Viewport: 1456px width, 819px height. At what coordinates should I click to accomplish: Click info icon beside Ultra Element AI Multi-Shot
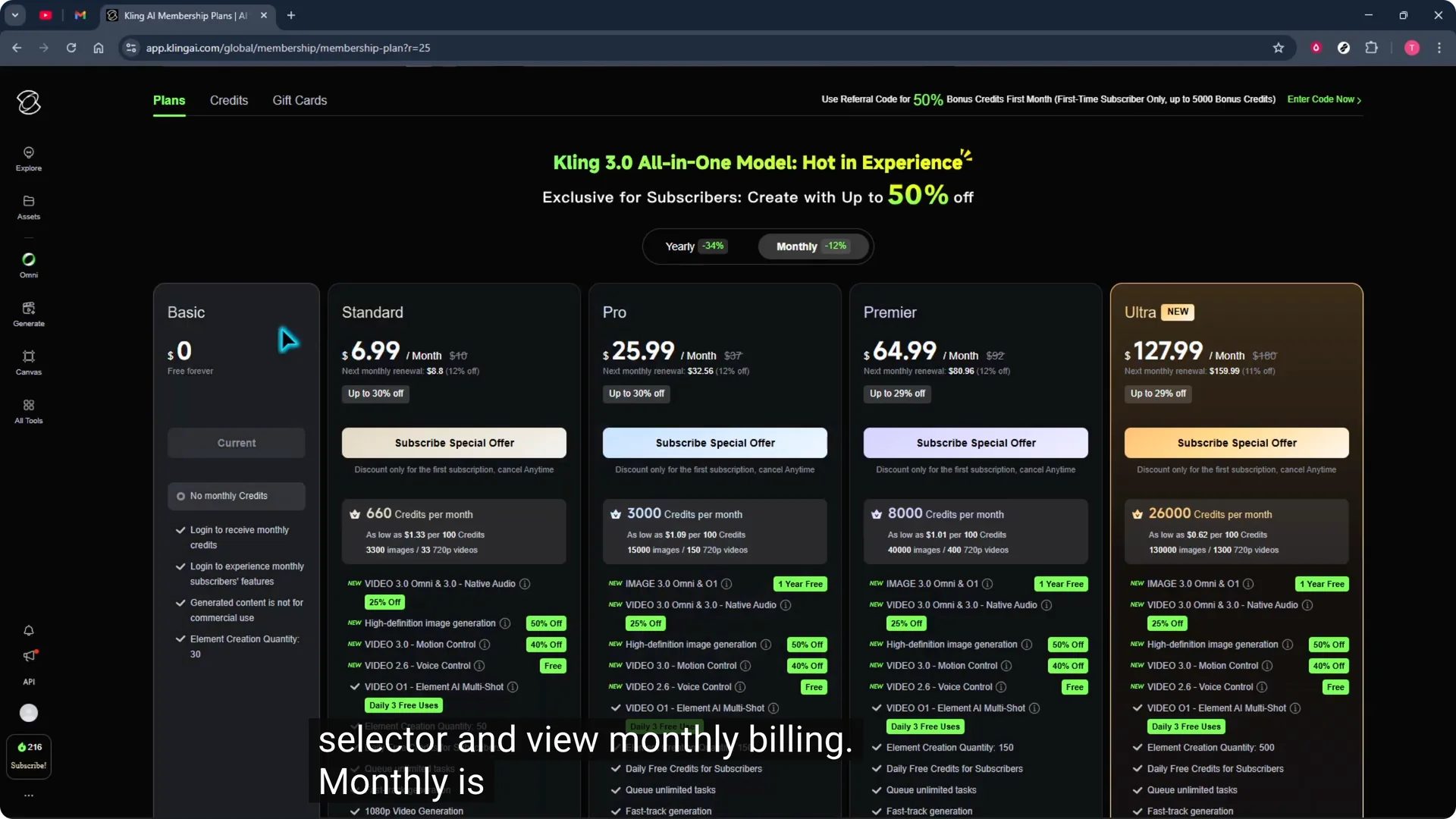(1295, 708)
